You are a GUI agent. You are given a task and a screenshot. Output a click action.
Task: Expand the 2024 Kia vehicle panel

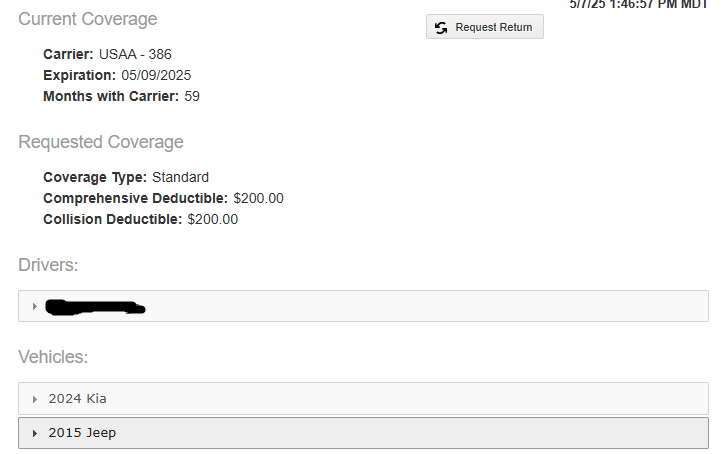click(x=77, y=399)
